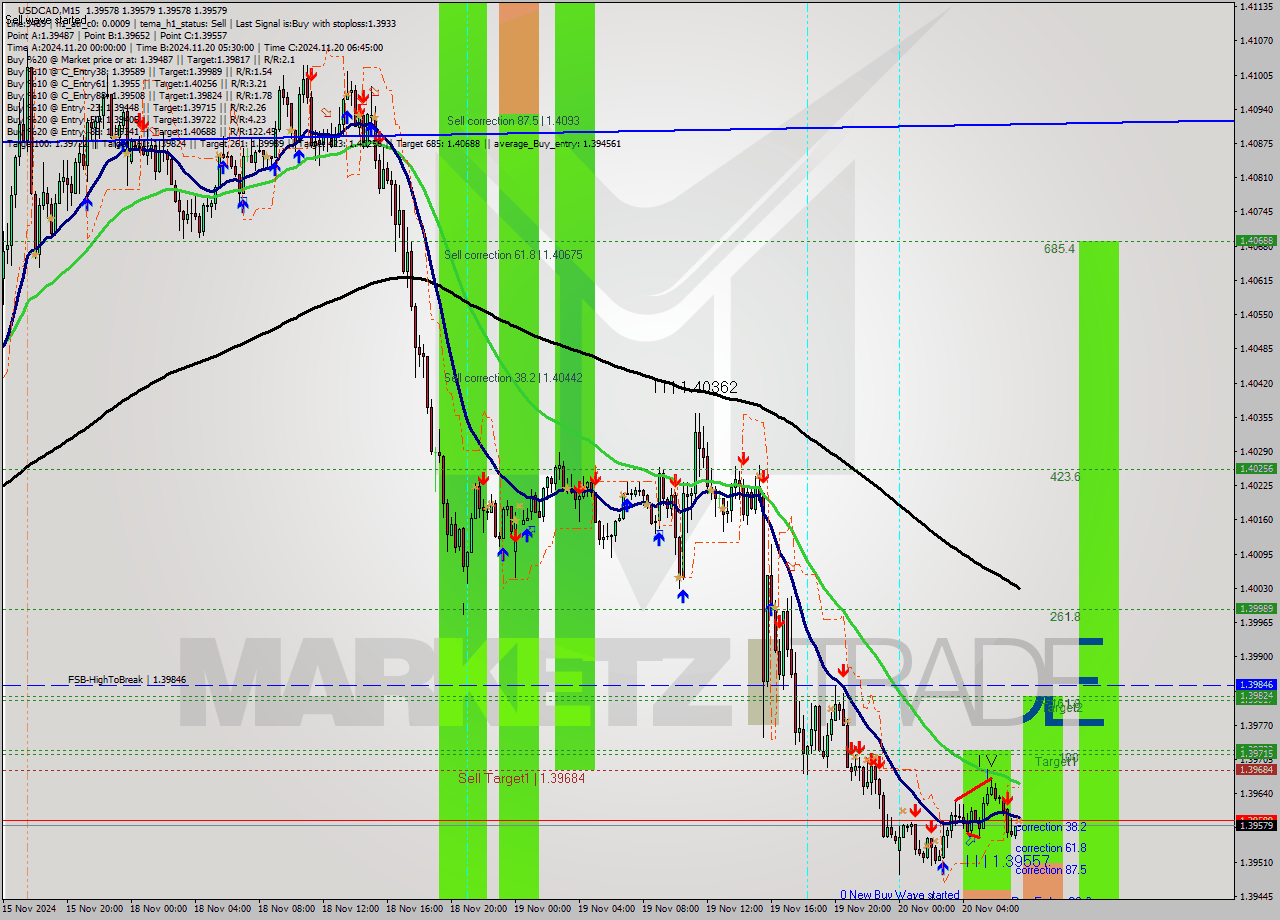Viewport: 1280px width, 920px height.
Task: Select the 'Sell correction 87.5 | 1.4093' label
Action: (513, 121)
